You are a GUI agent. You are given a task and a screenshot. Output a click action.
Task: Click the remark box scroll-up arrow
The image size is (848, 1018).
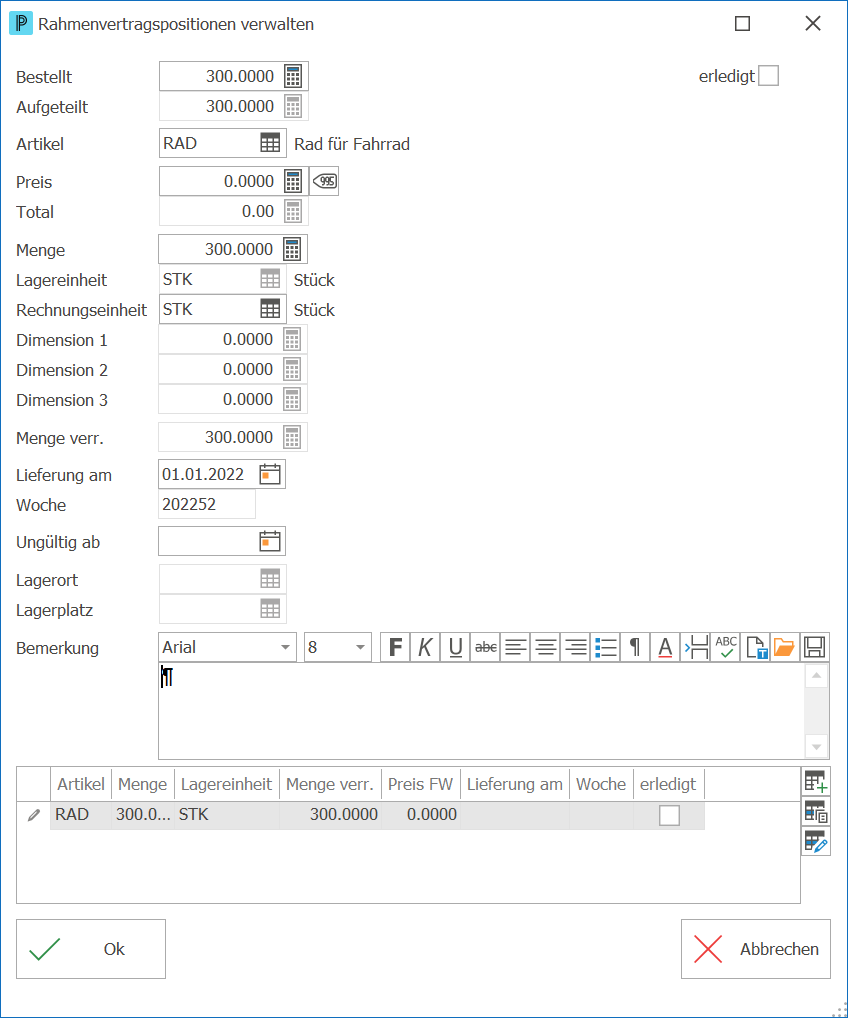817,676
